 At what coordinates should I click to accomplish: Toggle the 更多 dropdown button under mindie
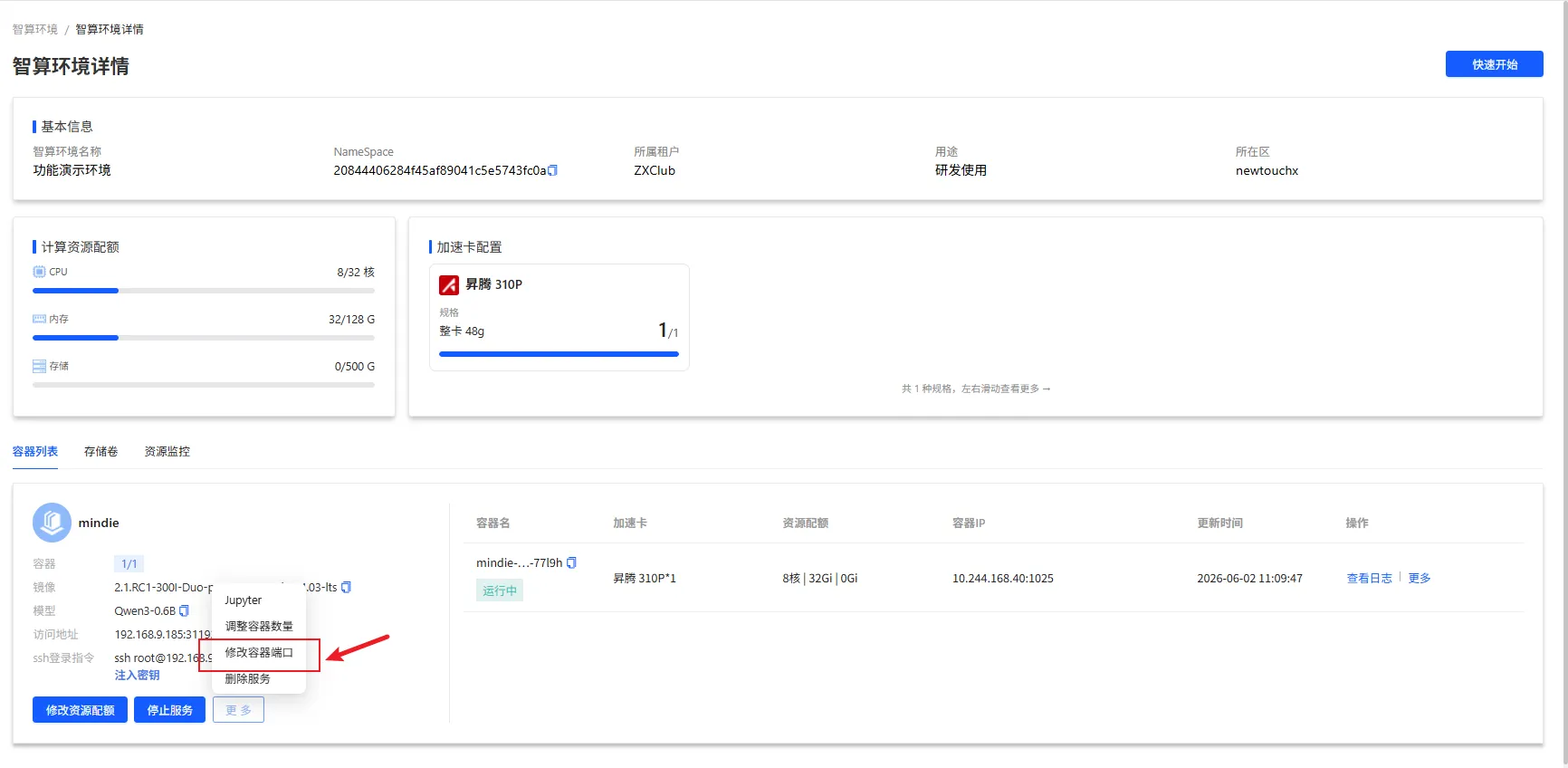[239, 710]
